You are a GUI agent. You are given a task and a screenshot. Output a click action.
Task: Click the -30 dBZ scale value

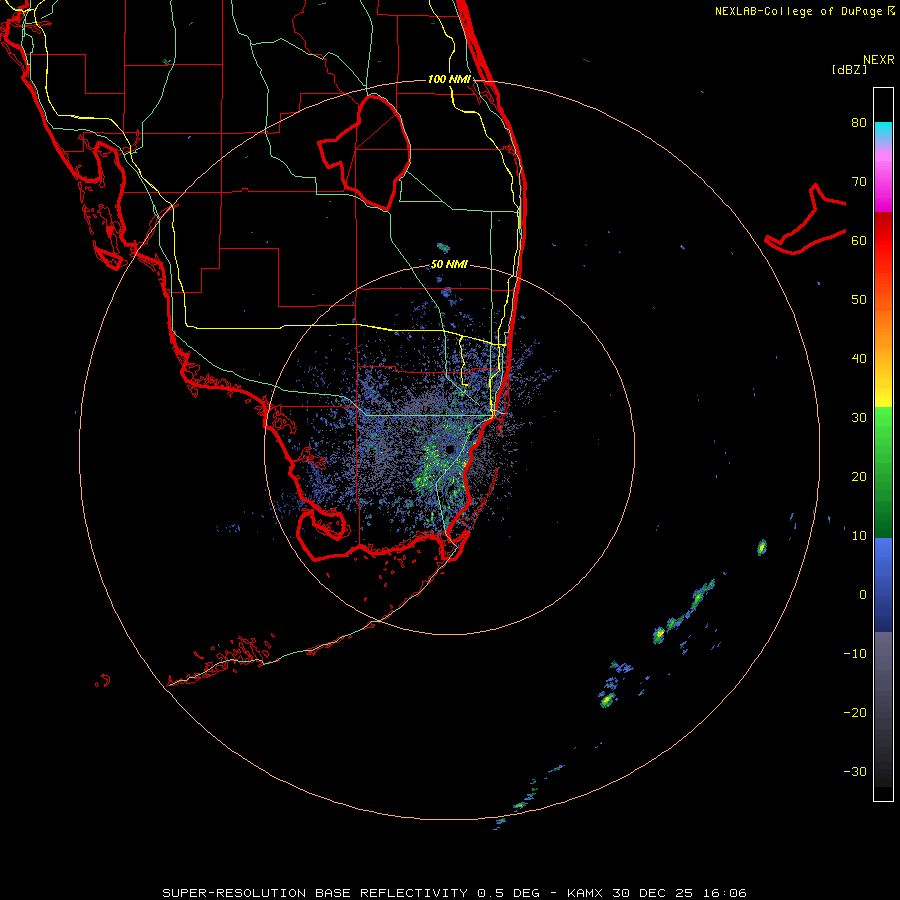pyautogui.click(x=855, y=772)
